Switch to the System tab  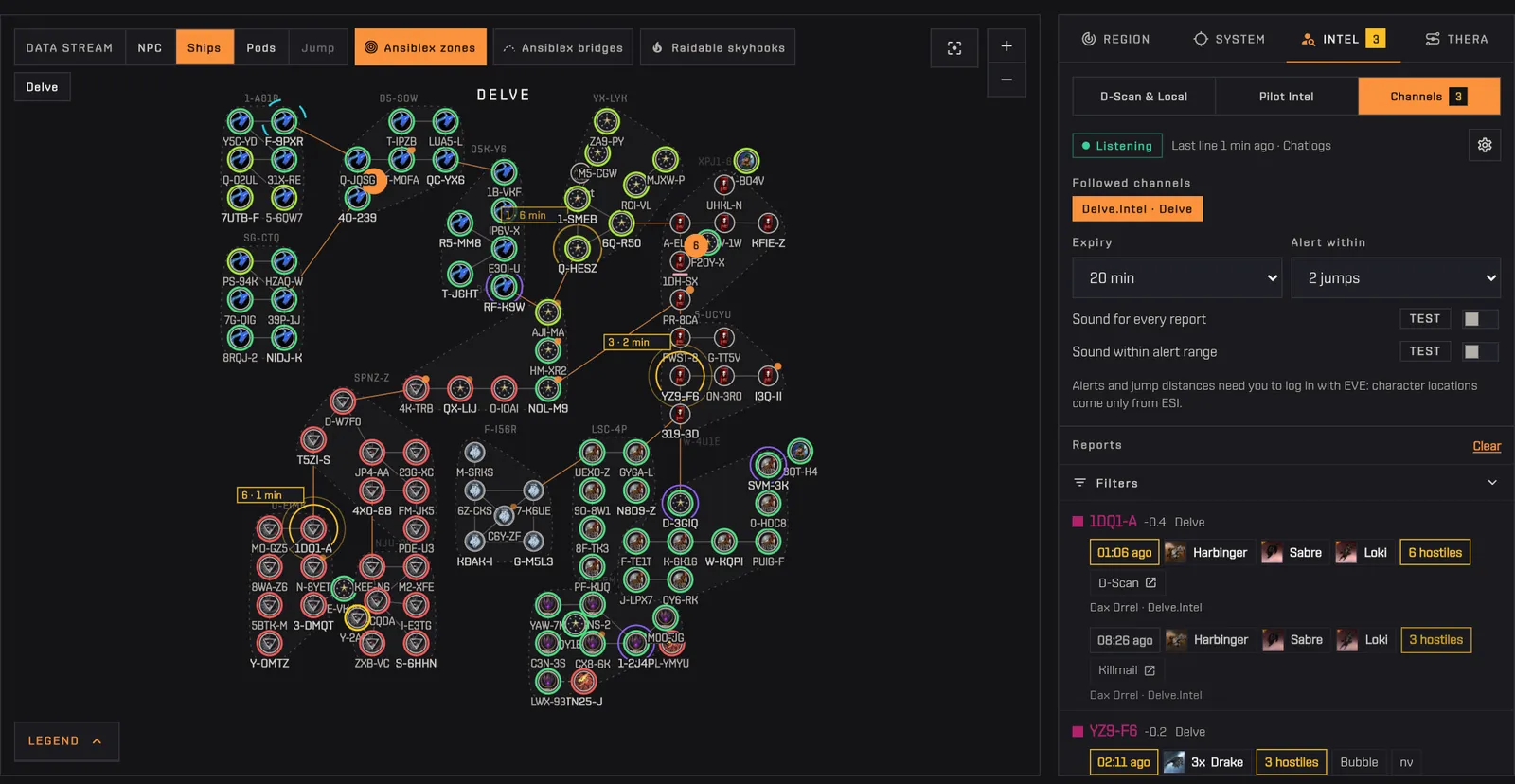[1229, 39]
